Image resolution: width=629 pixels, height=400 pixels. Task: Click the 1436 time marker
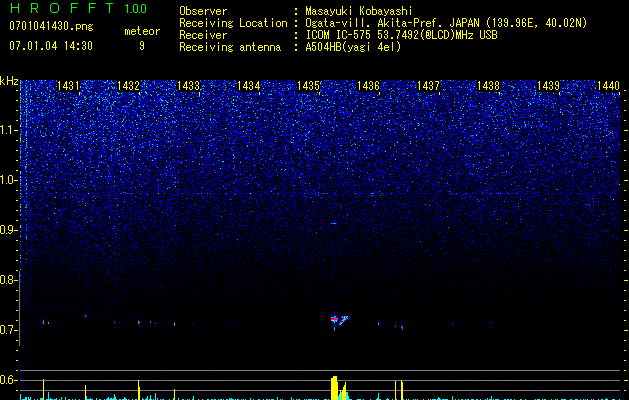[x=368, y=86]
